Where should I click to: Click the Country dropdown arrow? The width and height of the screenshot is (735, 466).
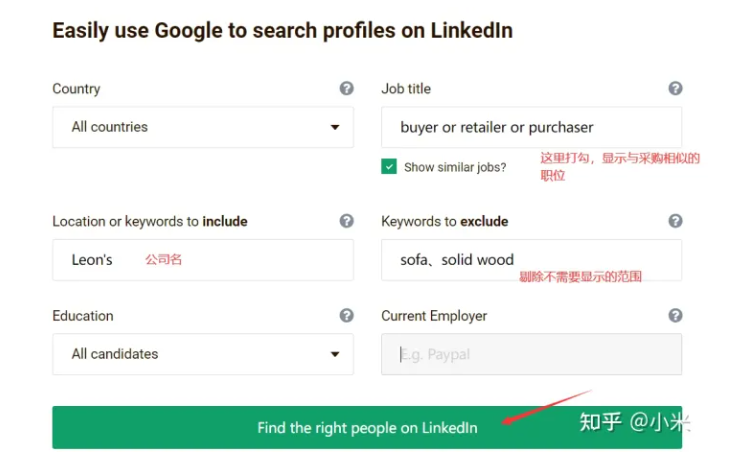click(x=334, y=128)
